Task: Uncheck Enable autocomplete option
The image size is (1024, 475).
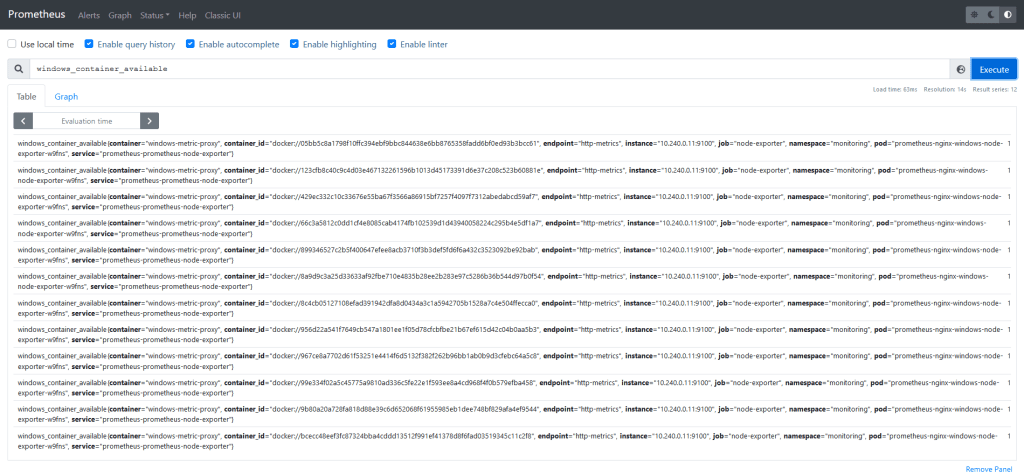Action: tap(190, 44)
